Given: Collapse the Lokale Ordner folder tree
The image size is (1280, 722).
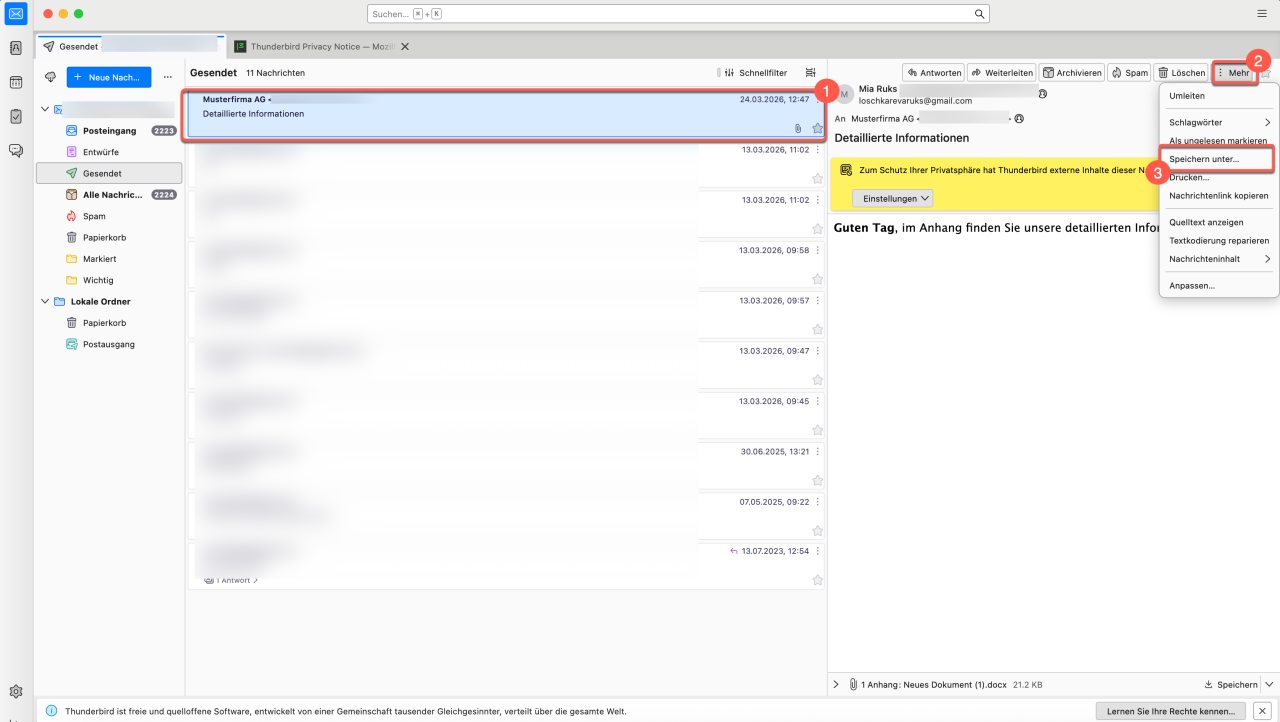Looking at the screenshot, I should click(x=45, y=301).
